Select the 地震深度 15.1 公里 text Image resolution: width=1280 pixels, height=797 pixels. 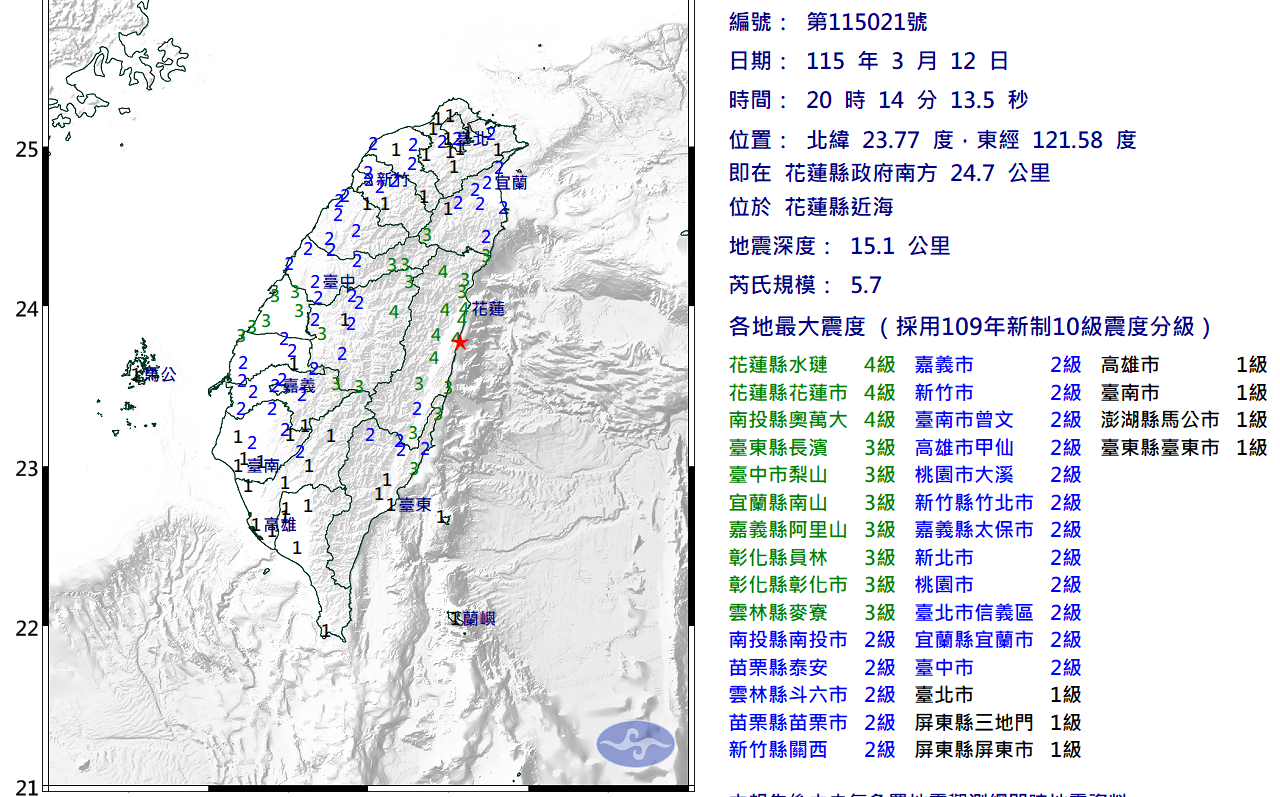(x=840, y=246)
